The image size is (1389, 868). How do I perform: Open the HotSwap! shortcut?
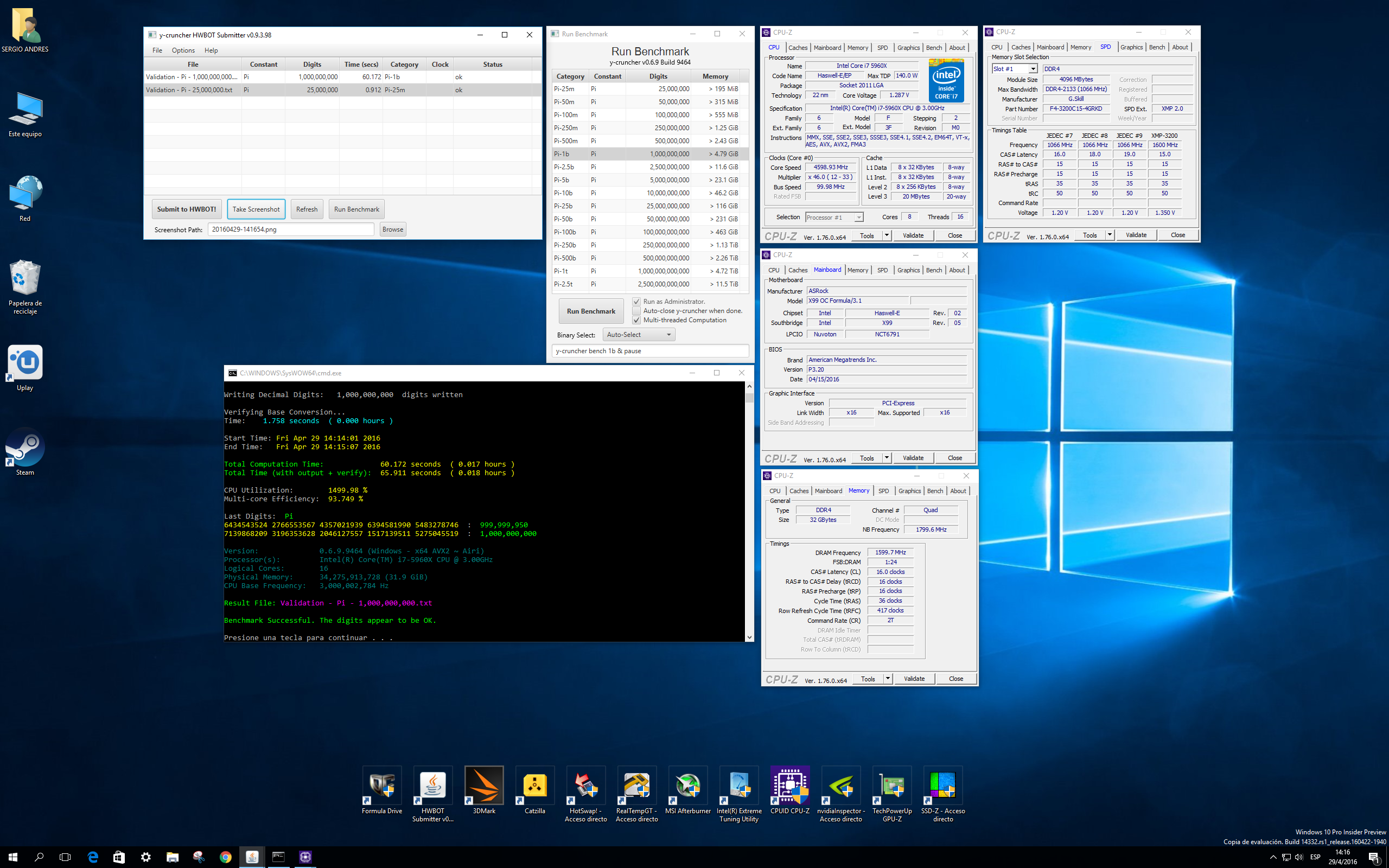(585, 795)
